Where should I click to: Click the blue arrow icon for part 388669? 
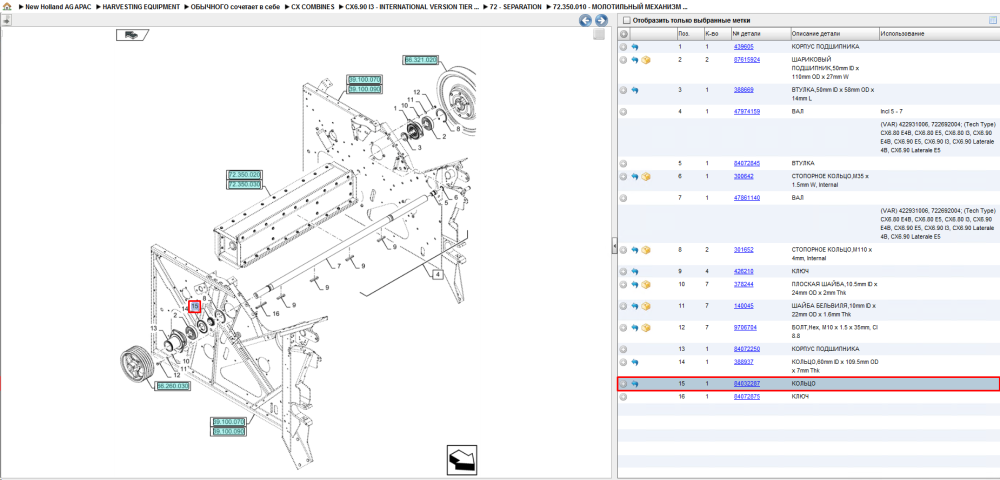click(635, 90)
